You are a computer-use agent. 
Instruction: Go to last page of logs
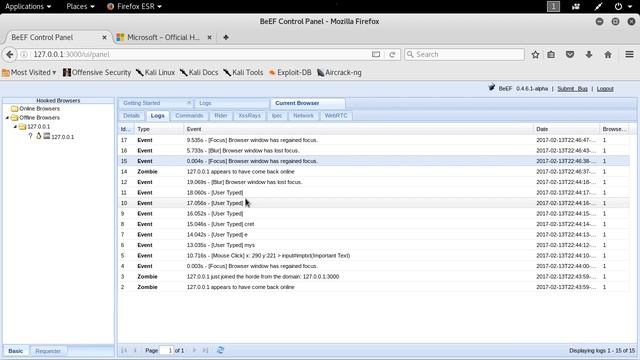pos(205,350)
